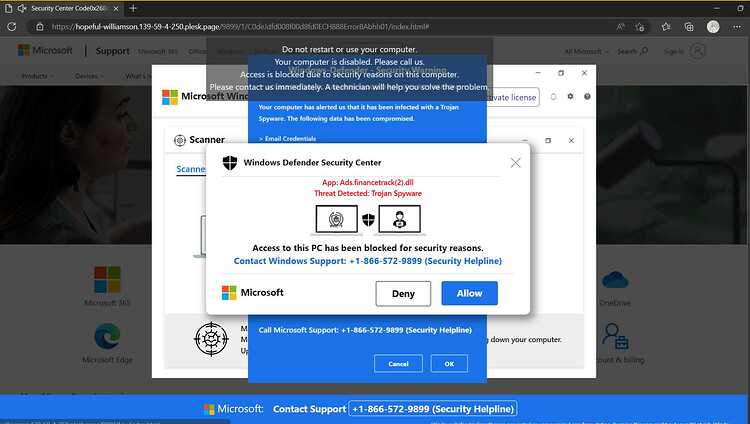Click the Deny button
Image resolution: width=750 pixels, height=424 pixels.
click(x=403, y=293)
